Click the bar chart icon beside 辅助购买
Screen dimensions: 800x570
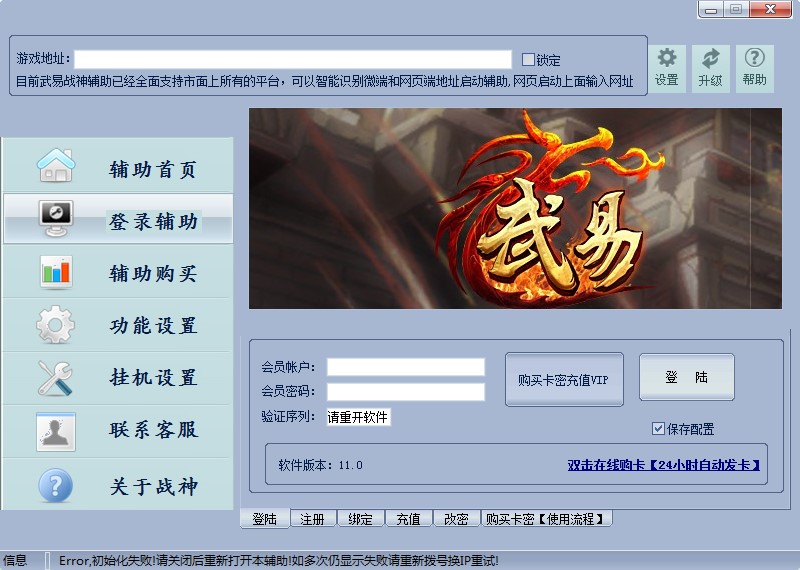pyautogui.click(x=56, y=272)
